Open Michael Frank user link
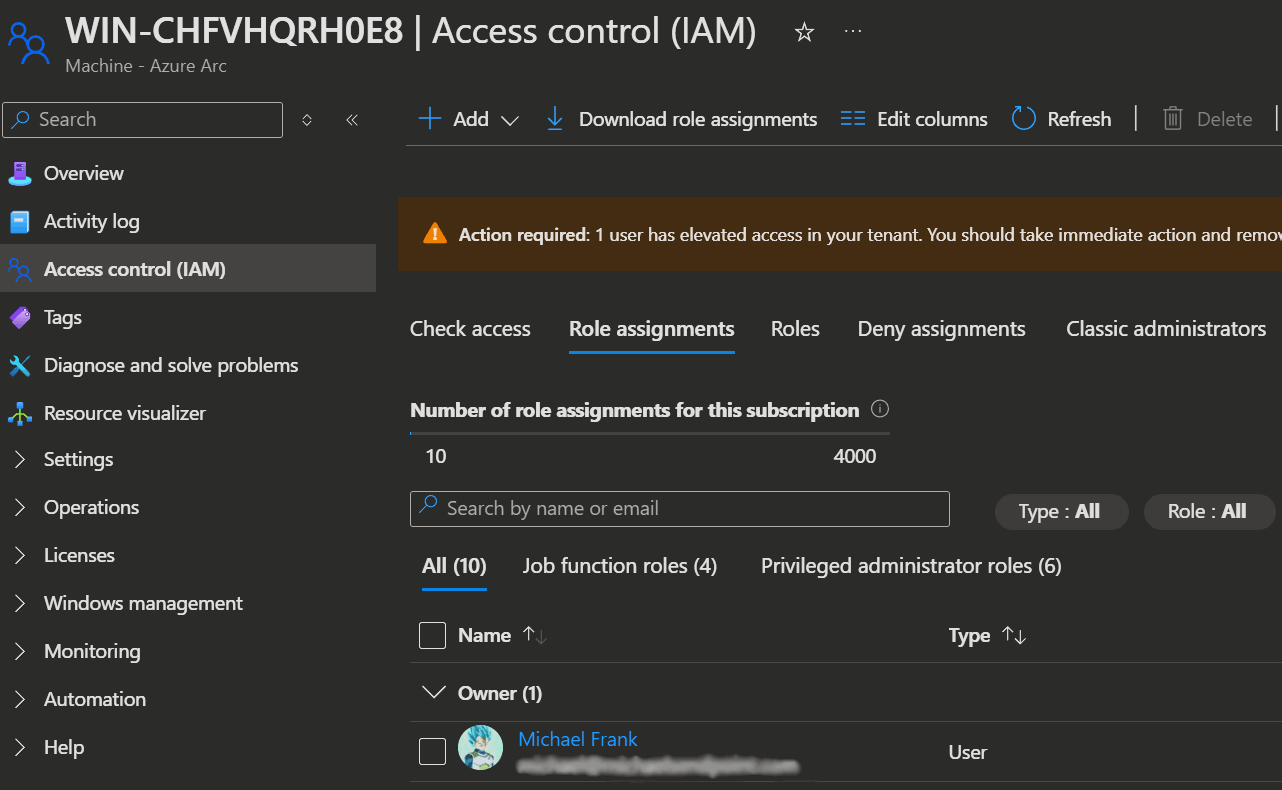This screenshot has height=790, width=1282. click(578, 739)
